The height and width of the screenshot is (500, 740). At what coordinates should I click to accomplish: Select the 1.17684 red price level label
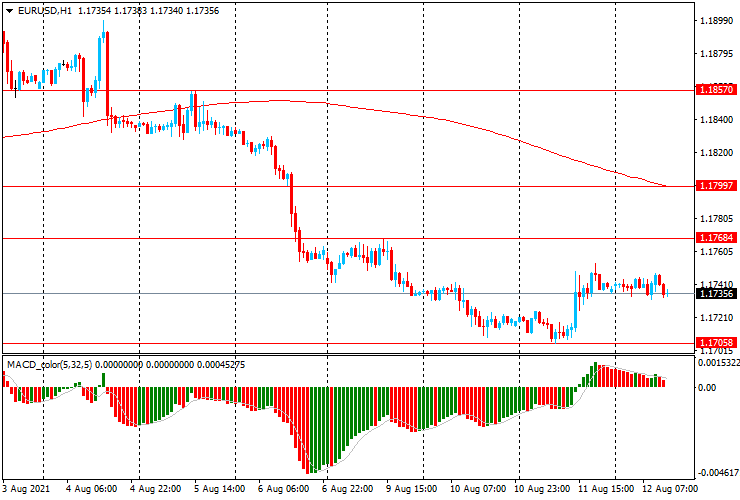click(716, 237)
